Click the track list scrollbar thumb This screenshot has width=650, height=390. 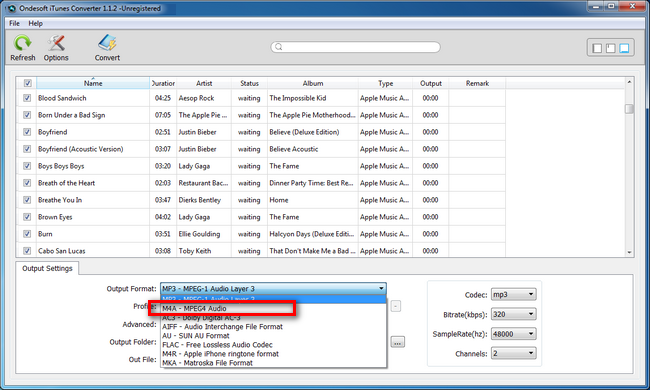coord(629,109)
